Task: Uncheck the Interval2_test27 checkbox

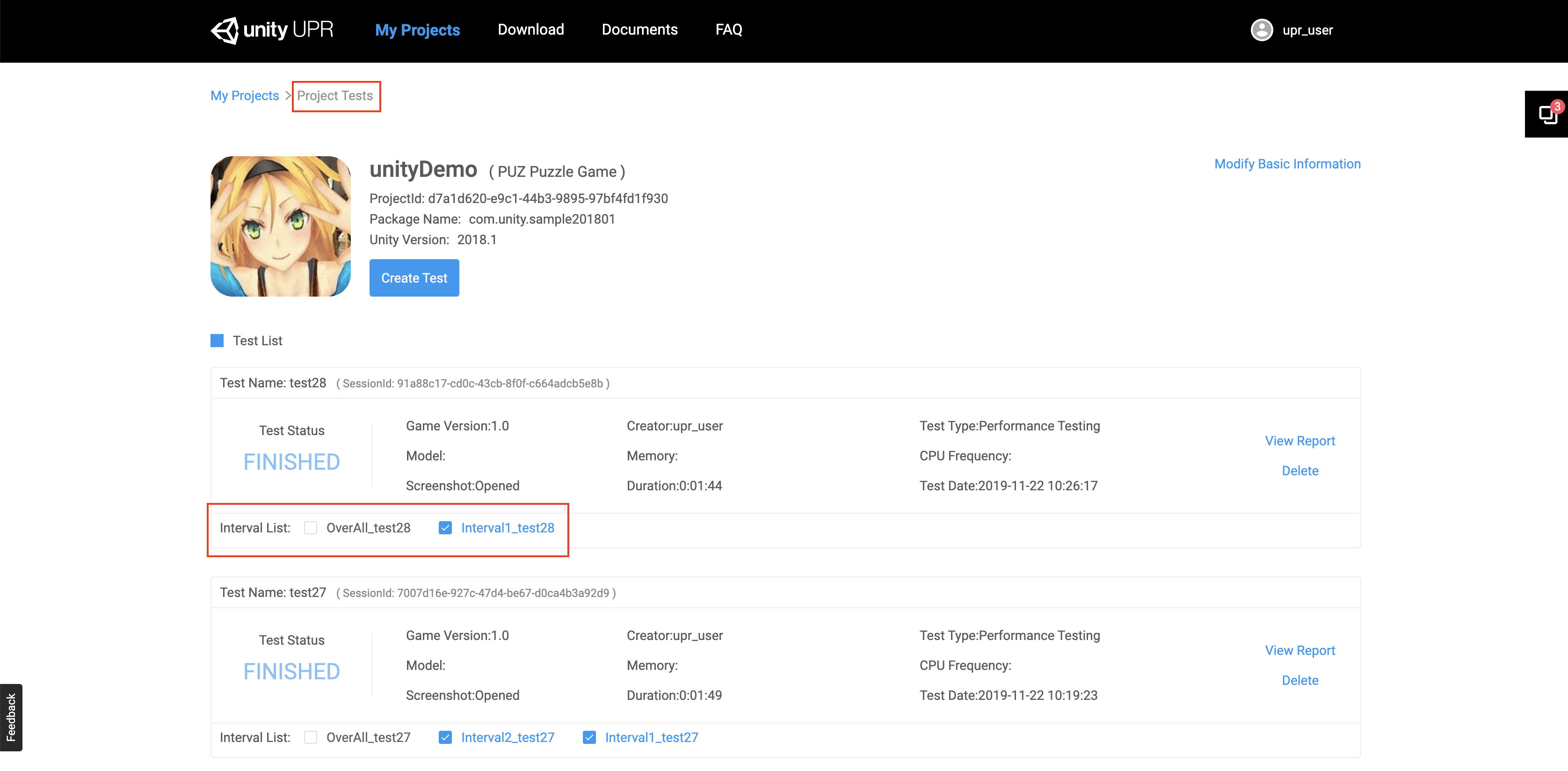Action: 445,737
